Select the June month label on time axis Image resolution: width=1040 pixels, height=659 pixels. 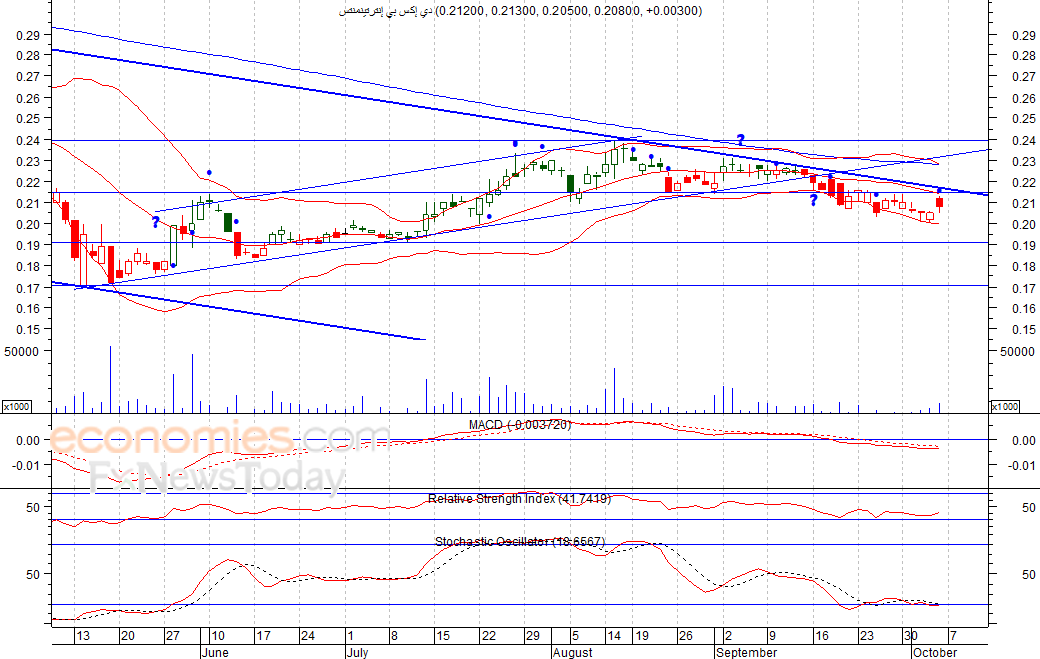pos(215,652)
